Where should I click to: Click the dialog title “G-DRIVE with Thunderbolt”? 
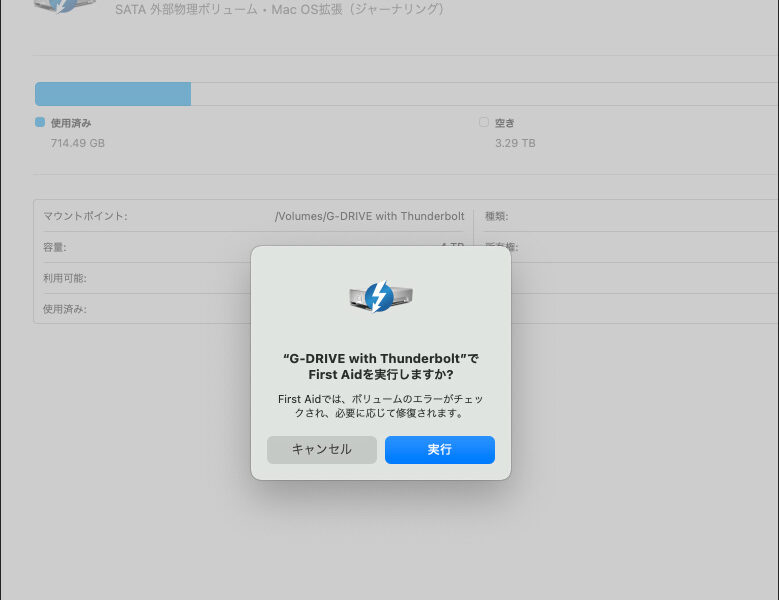coord(381,366)
